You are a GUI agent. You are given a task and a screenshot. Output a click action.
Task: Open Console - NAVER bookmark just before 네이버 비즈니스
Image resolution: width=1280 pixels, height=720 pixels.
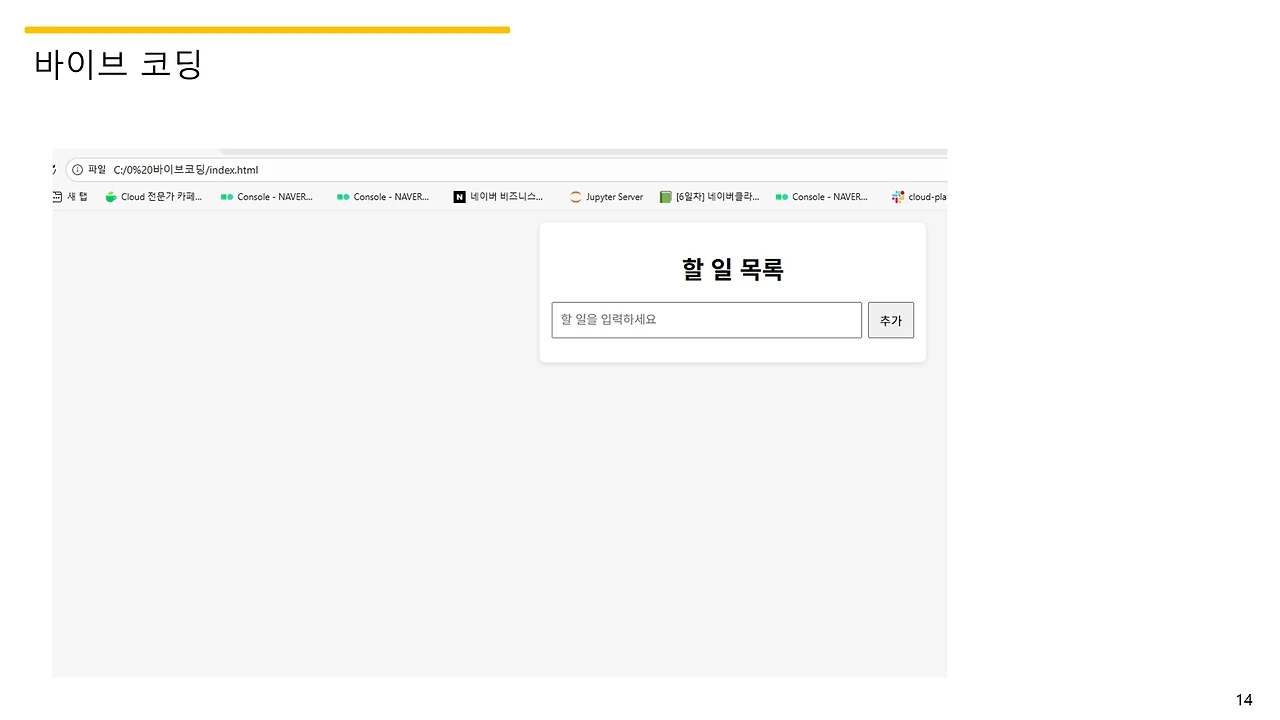(x=383, y=197)
